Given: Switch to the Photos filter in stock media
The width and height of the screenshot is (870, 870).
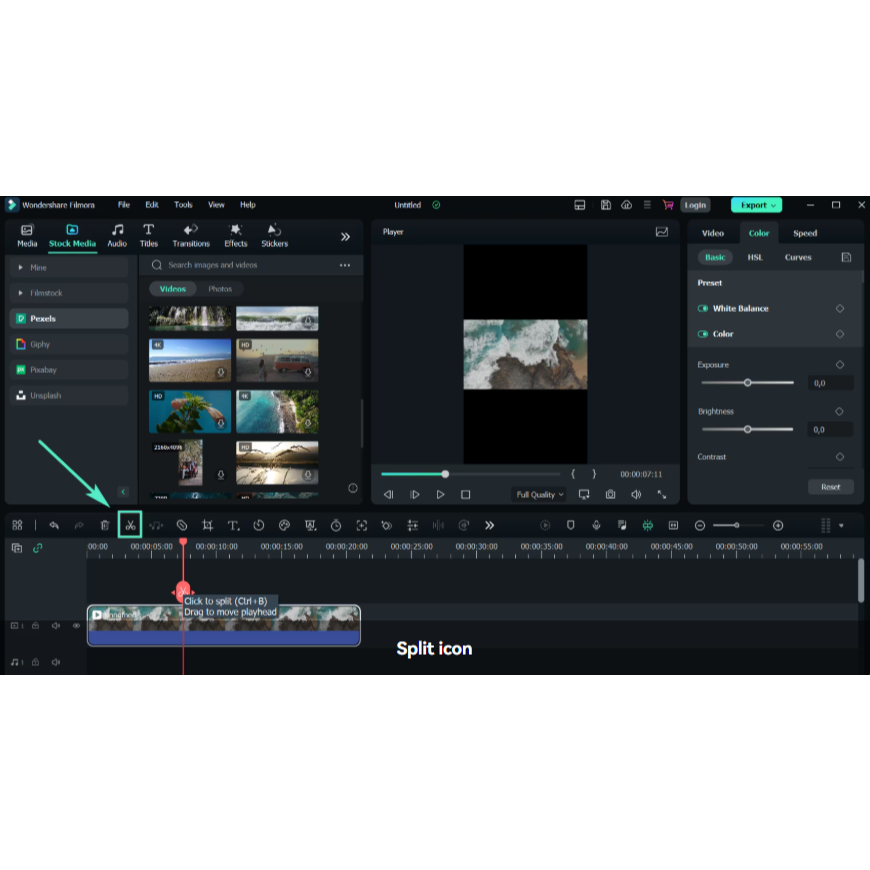Looking at the screenshot, I should (x=220, y=288).
